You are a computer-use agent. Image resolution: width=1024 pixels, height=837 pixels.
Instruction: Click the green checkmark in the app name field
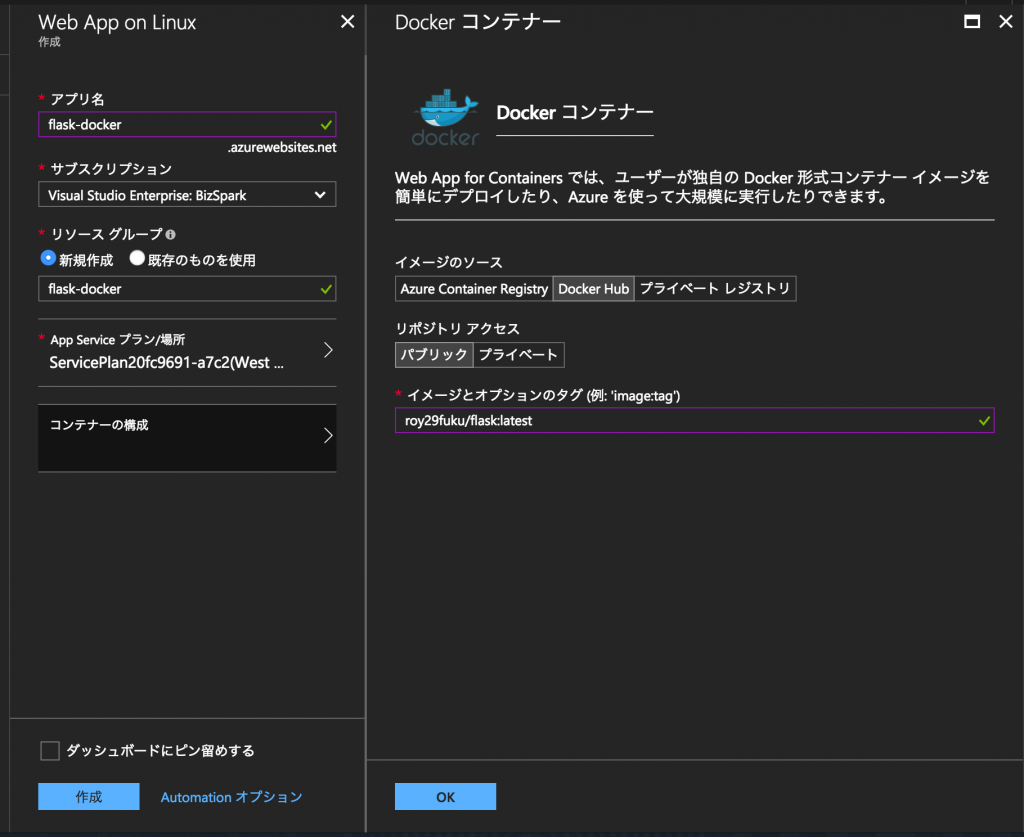pos(326,125)
